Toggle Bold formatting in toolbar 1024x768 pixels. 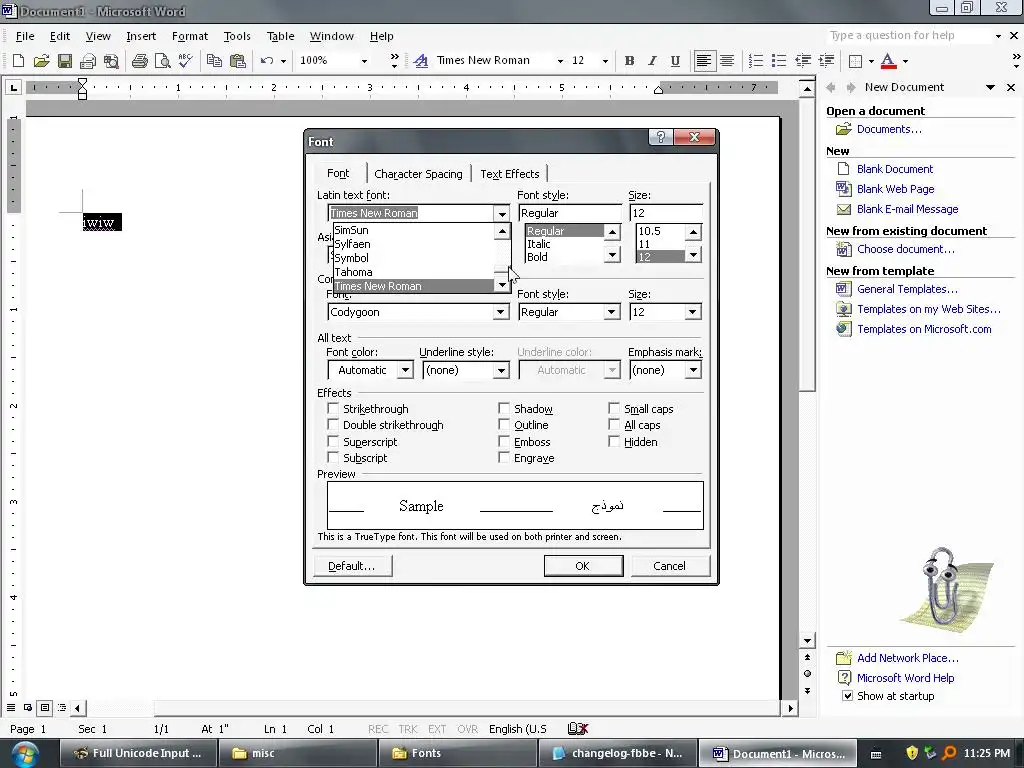tap(630, 61)
